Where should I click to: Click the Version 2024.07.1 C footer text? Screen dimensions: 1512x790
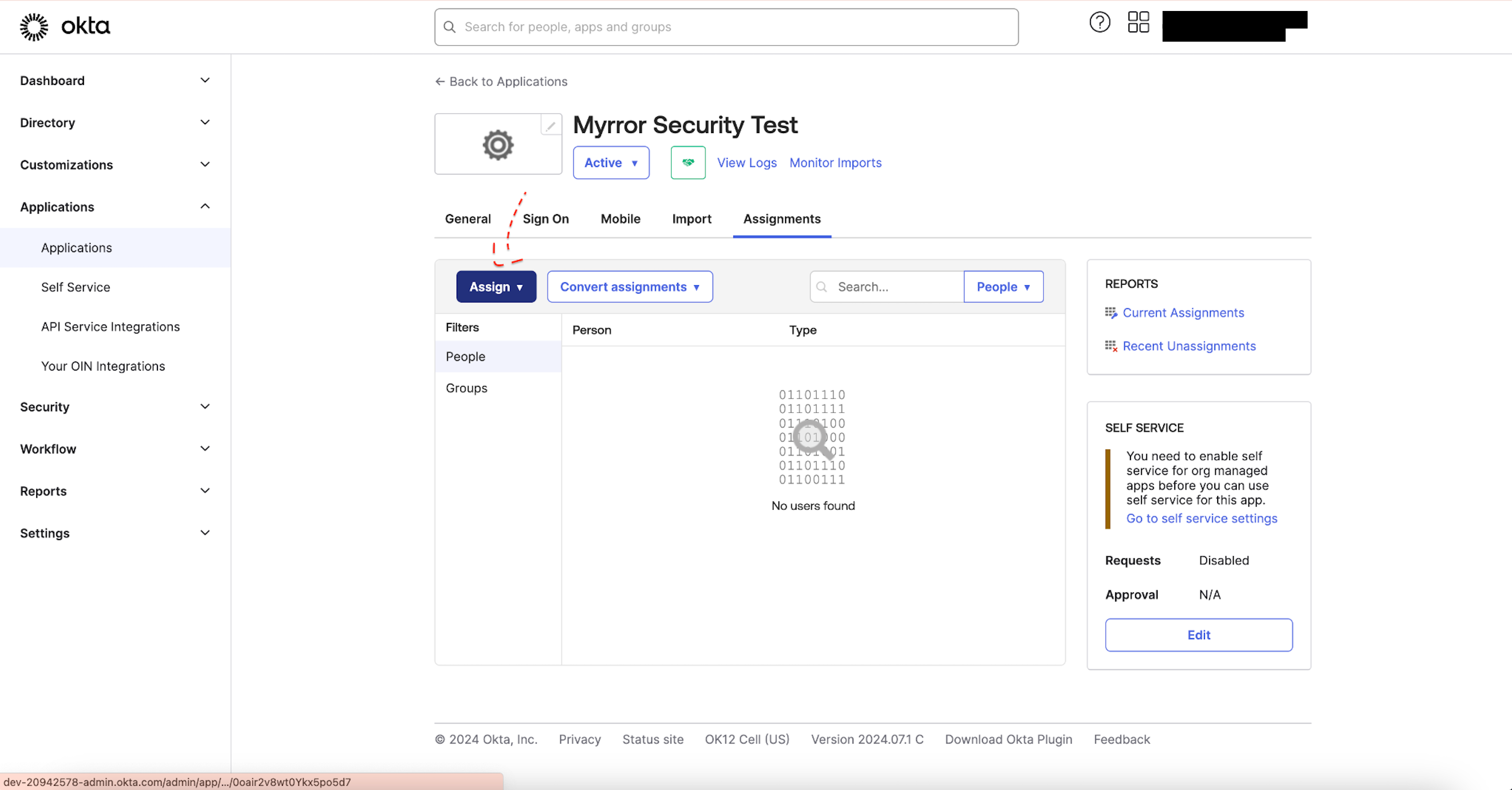coord(867,739)
